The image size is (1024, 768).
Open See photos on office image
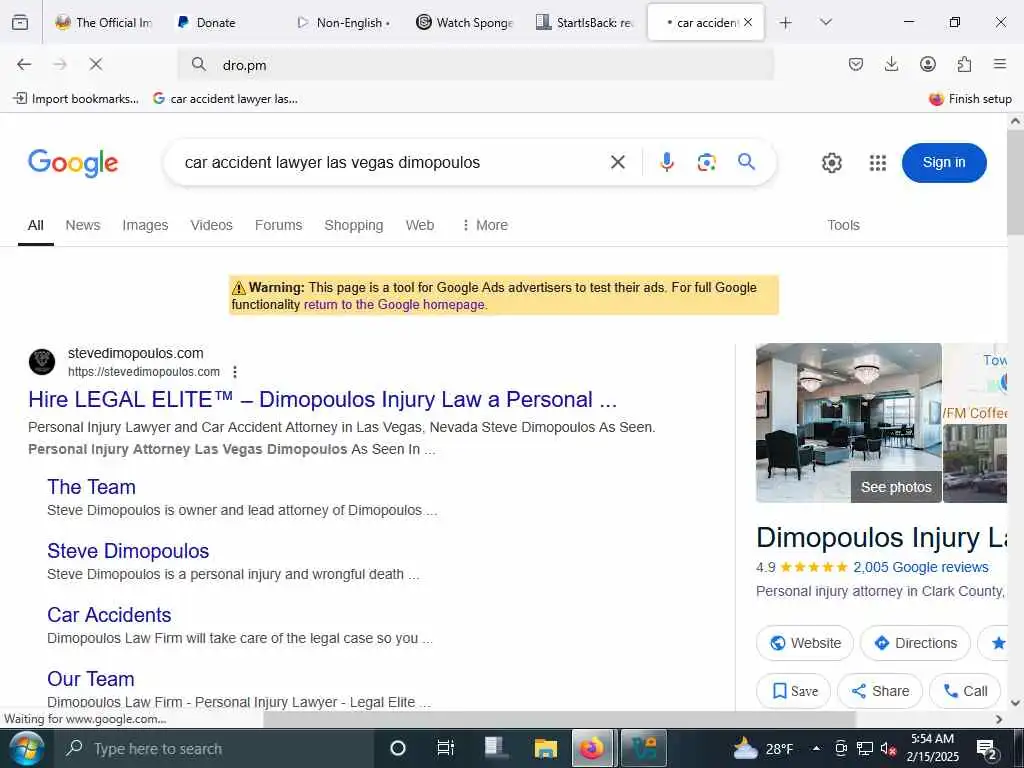click(x=895, y=487)
